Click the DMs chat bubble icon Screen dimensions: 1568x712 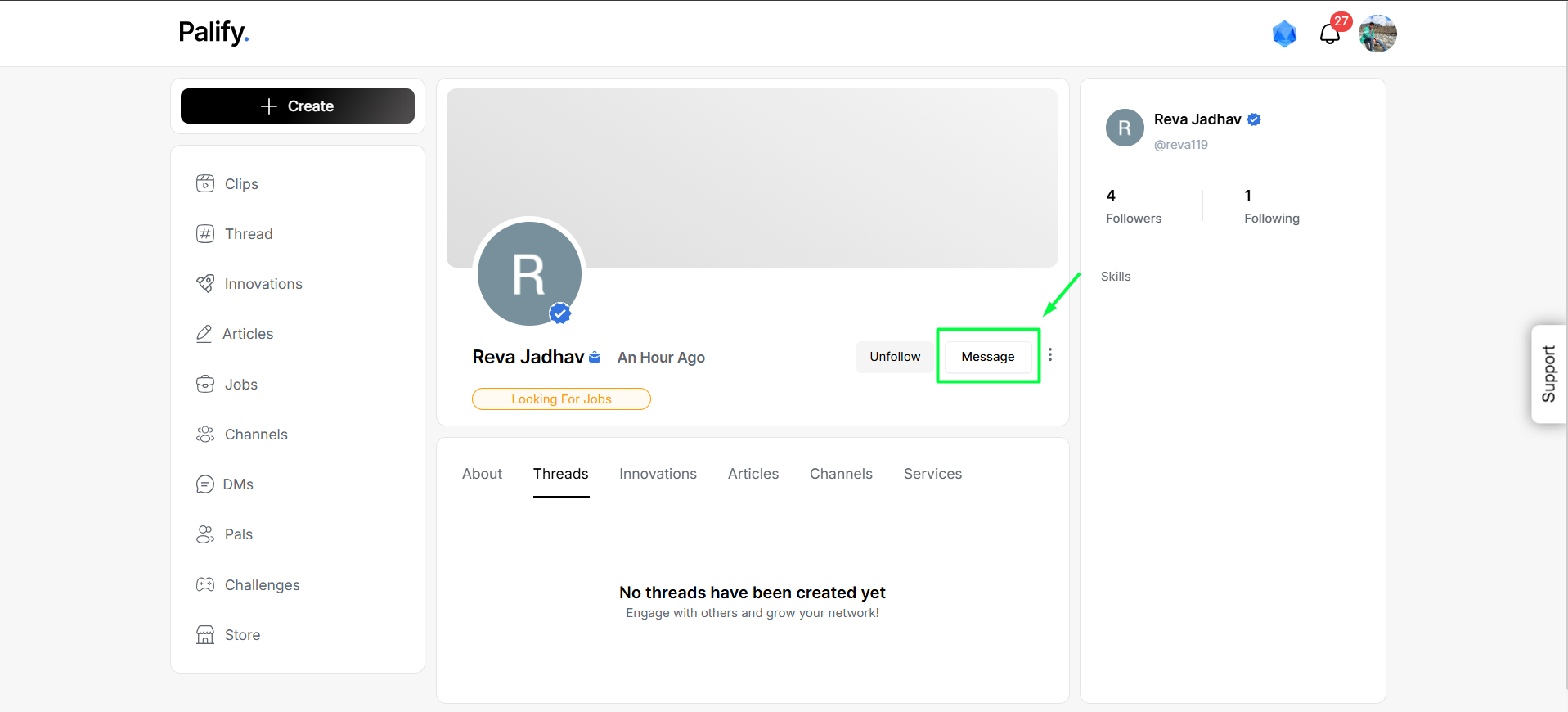(x=205, y=484)
